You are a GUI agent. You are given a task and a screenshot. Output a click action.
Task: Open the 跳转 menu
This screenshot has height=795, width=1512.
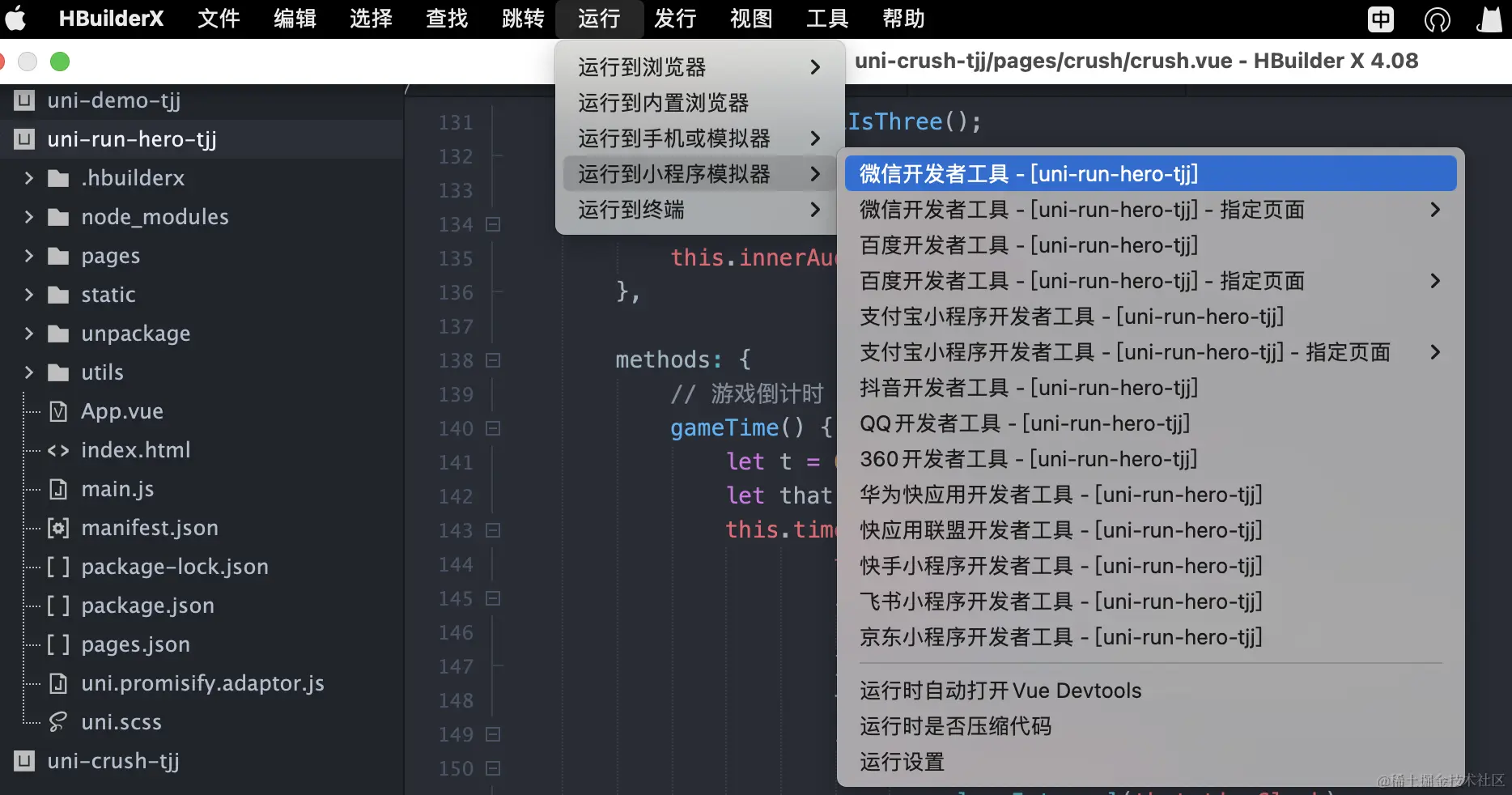click(x=523, y=19)
